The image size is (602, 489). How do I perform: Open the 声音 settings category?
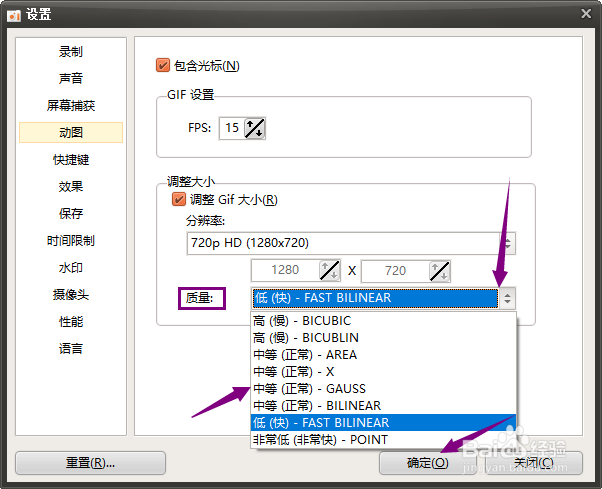(x=71, y=78)
